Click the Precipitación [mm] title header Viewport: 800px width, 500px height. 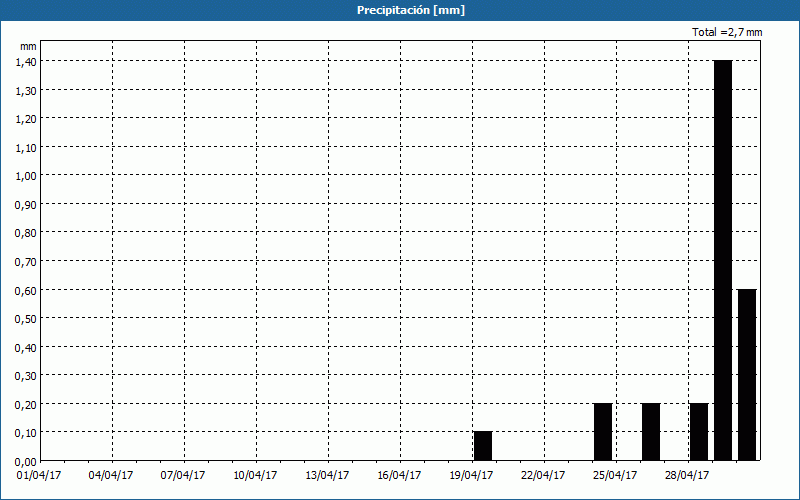click(x=411, y=10)
